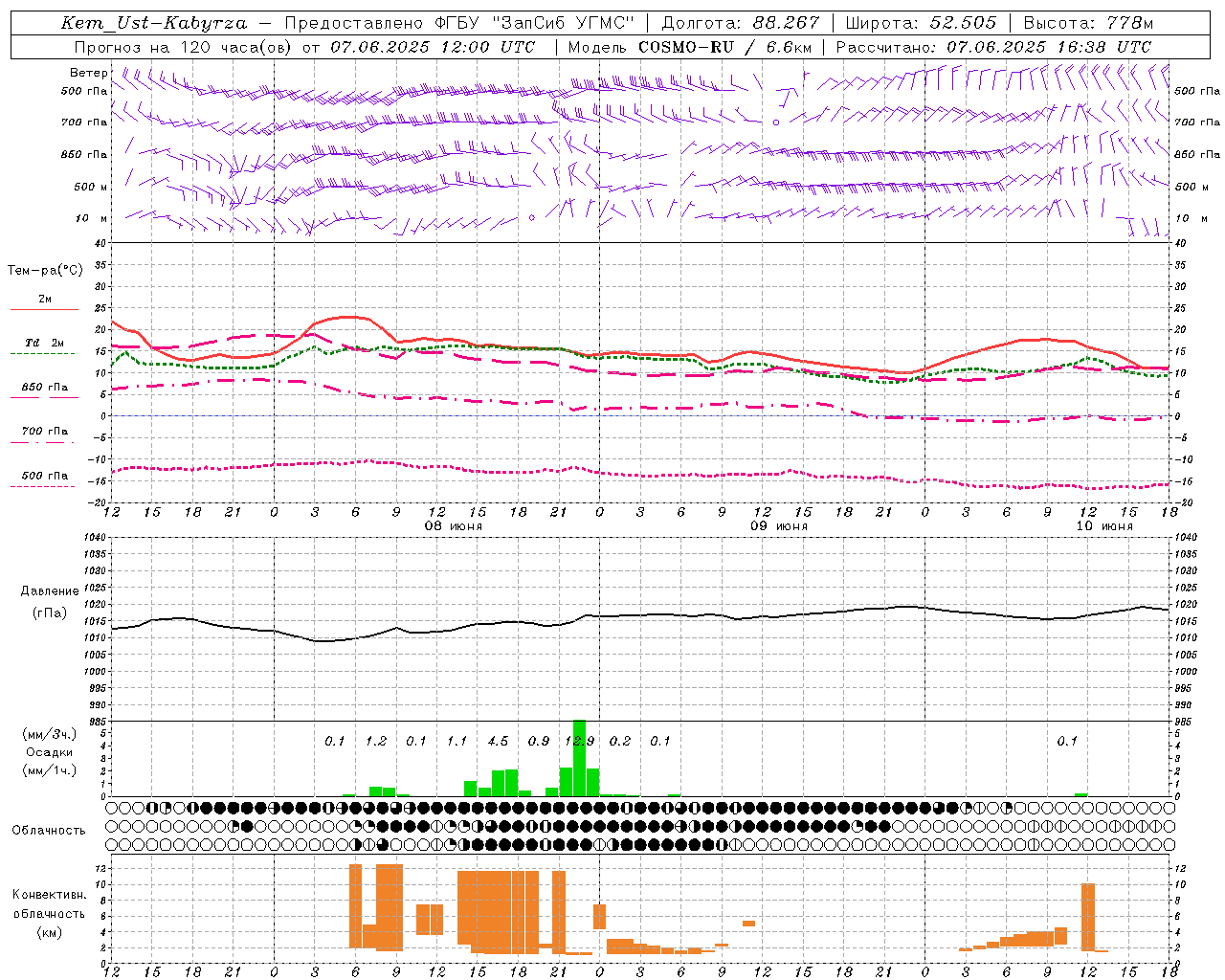Click the Тем-ра(°C) axis label
This screenshot has width=1225, height=980.
tap(45, 271)
